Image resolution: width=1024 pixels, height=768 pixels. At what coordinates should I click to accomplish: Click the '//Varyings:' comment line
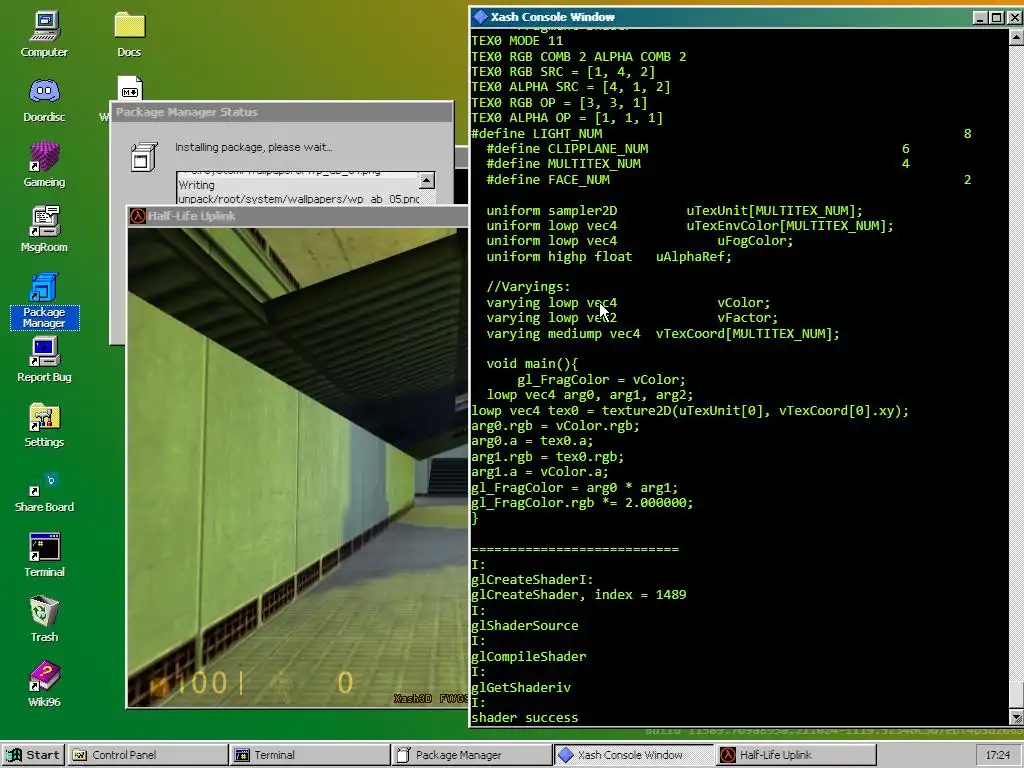pos(528,287)
